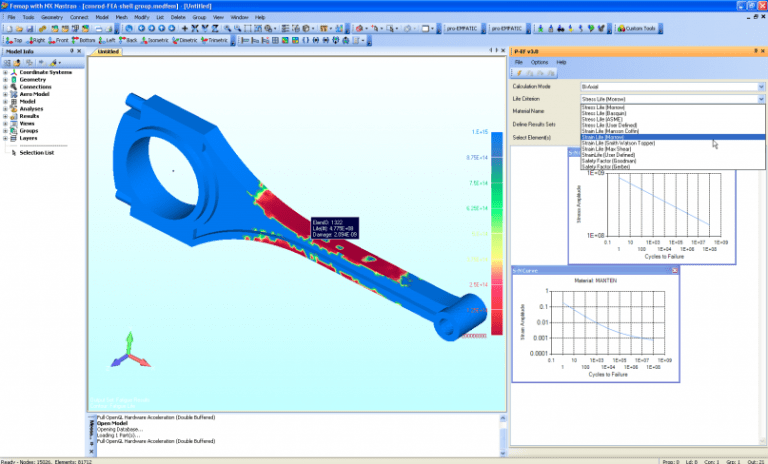Choose Strain Life (Smith Watson Topper)
The width and height of the screenshot is (768, 464).
pyautogui.click(x=672, y=143)
